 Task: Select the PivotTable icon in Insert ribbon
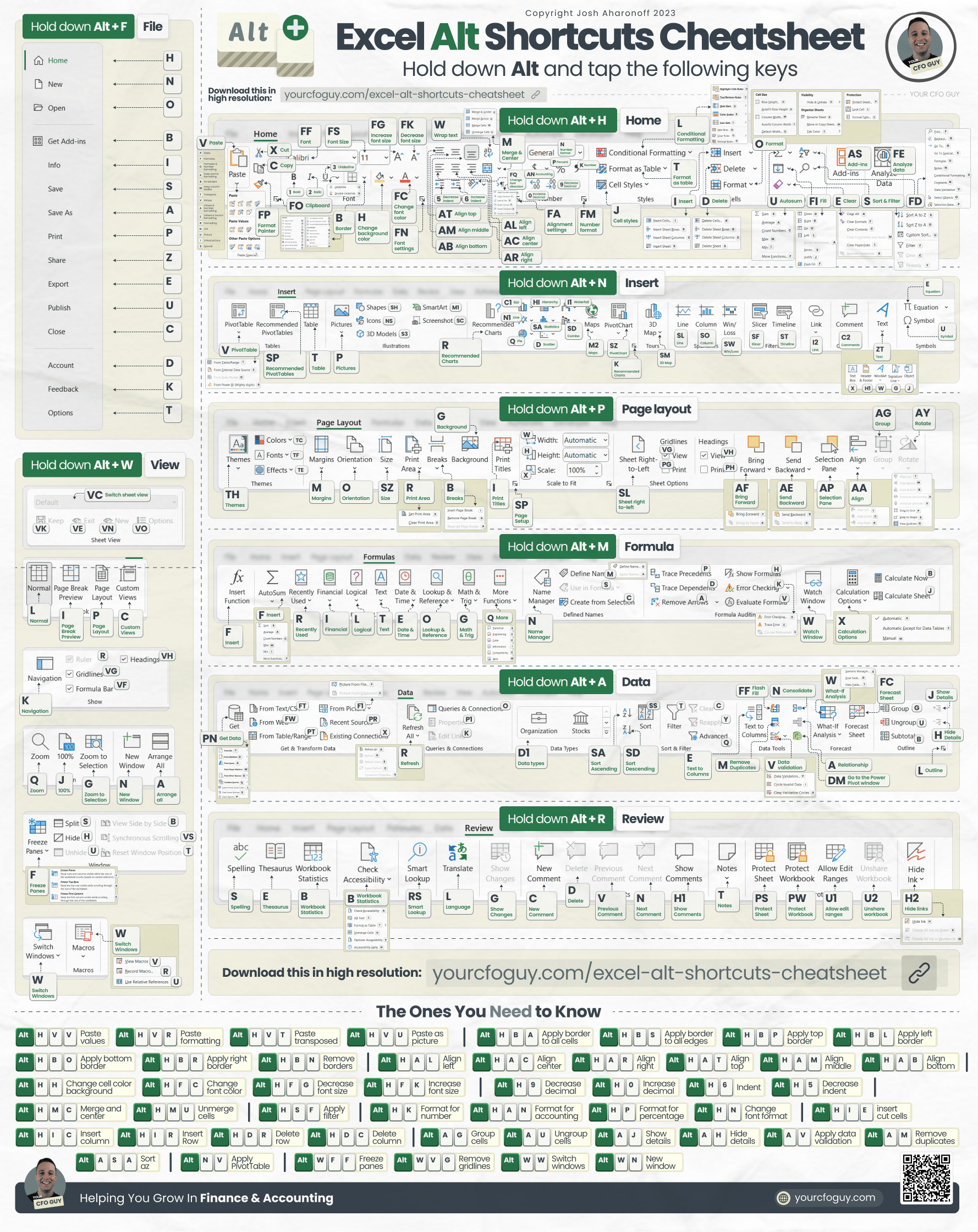click(x=238, y=311)
